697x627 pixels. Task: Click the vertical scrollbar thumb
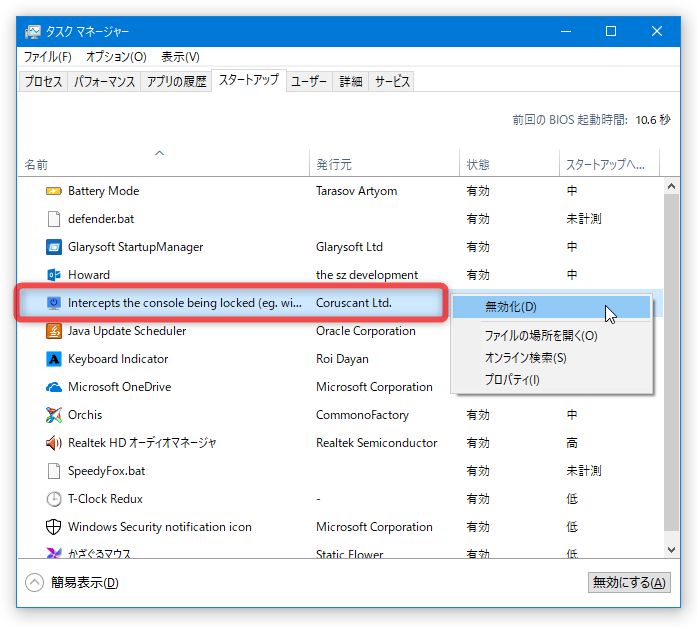click(671, 362)
